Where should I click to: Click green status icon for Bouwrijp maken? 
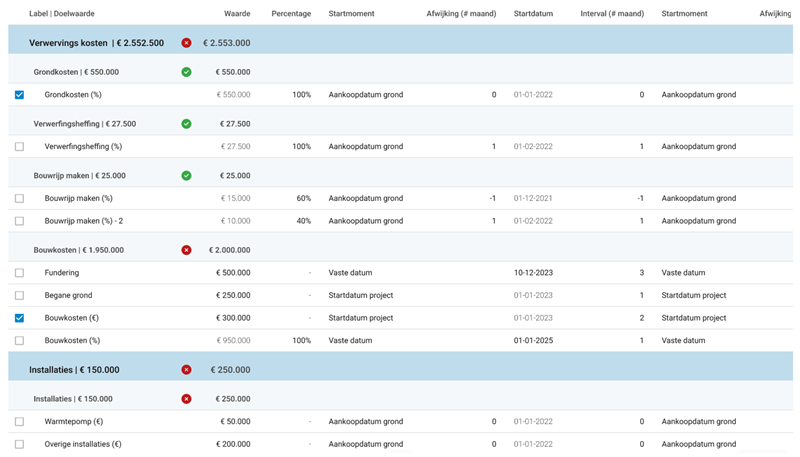(x=187, y=176)
